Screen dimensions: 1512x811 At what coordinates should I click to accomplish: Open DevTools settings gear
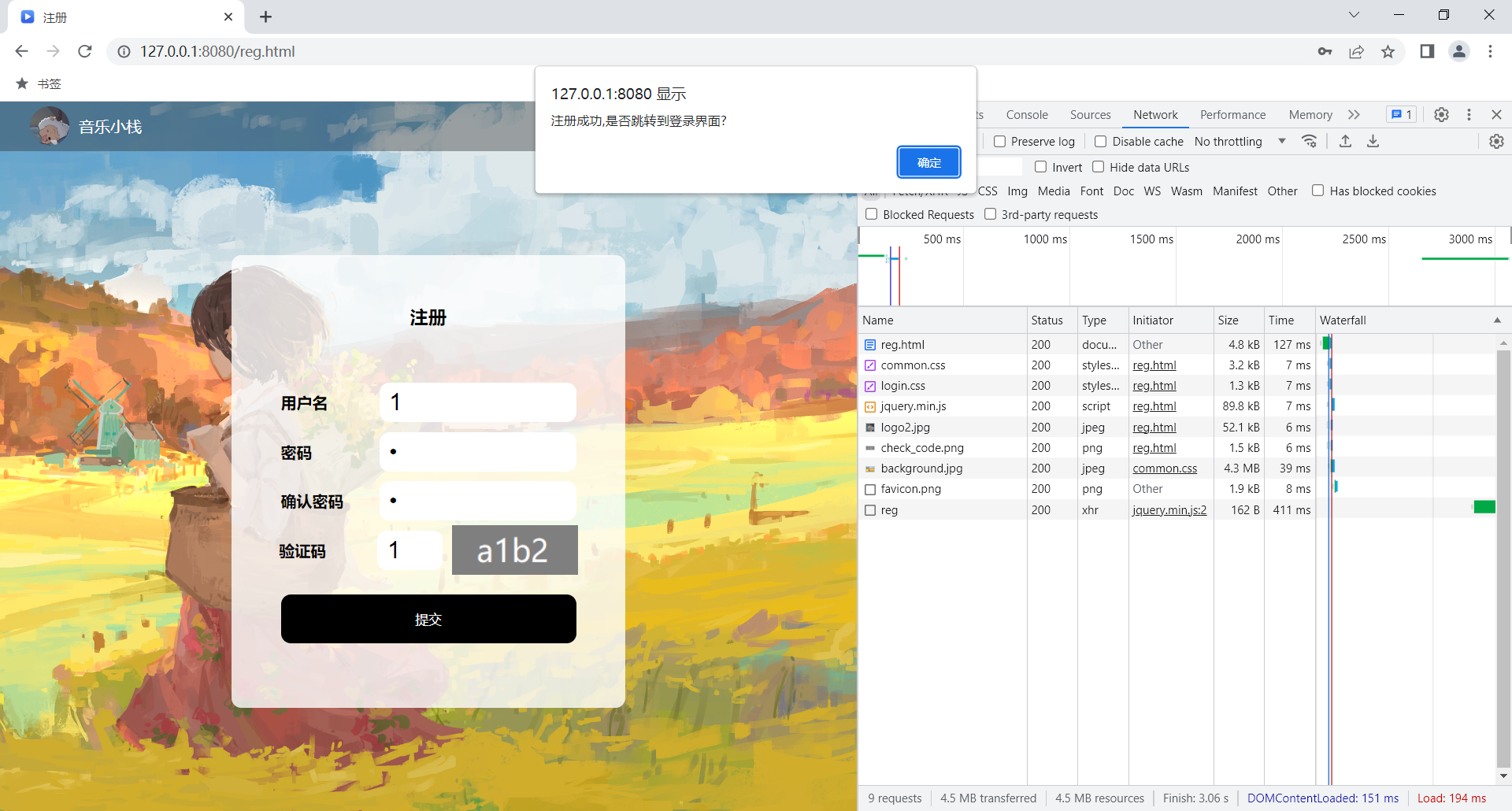1441,114
